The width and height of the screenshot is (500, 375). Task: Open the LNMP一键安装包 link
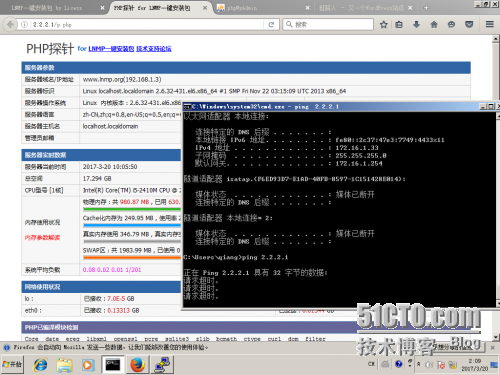[111, 49]
